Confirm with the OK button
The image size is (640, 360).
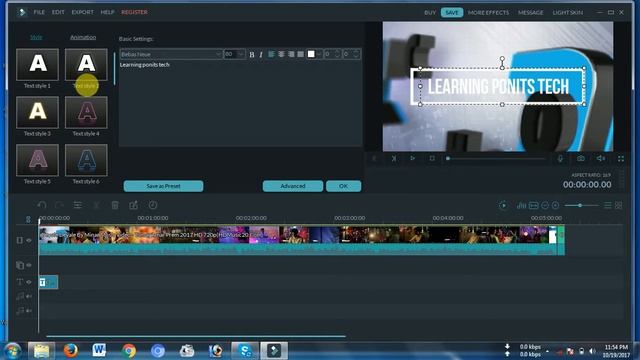343,186
